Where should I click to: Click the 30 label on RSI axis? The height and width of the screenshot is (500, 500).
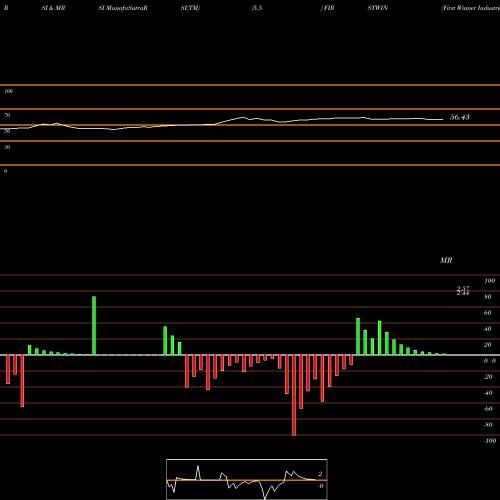coord(7,147)
